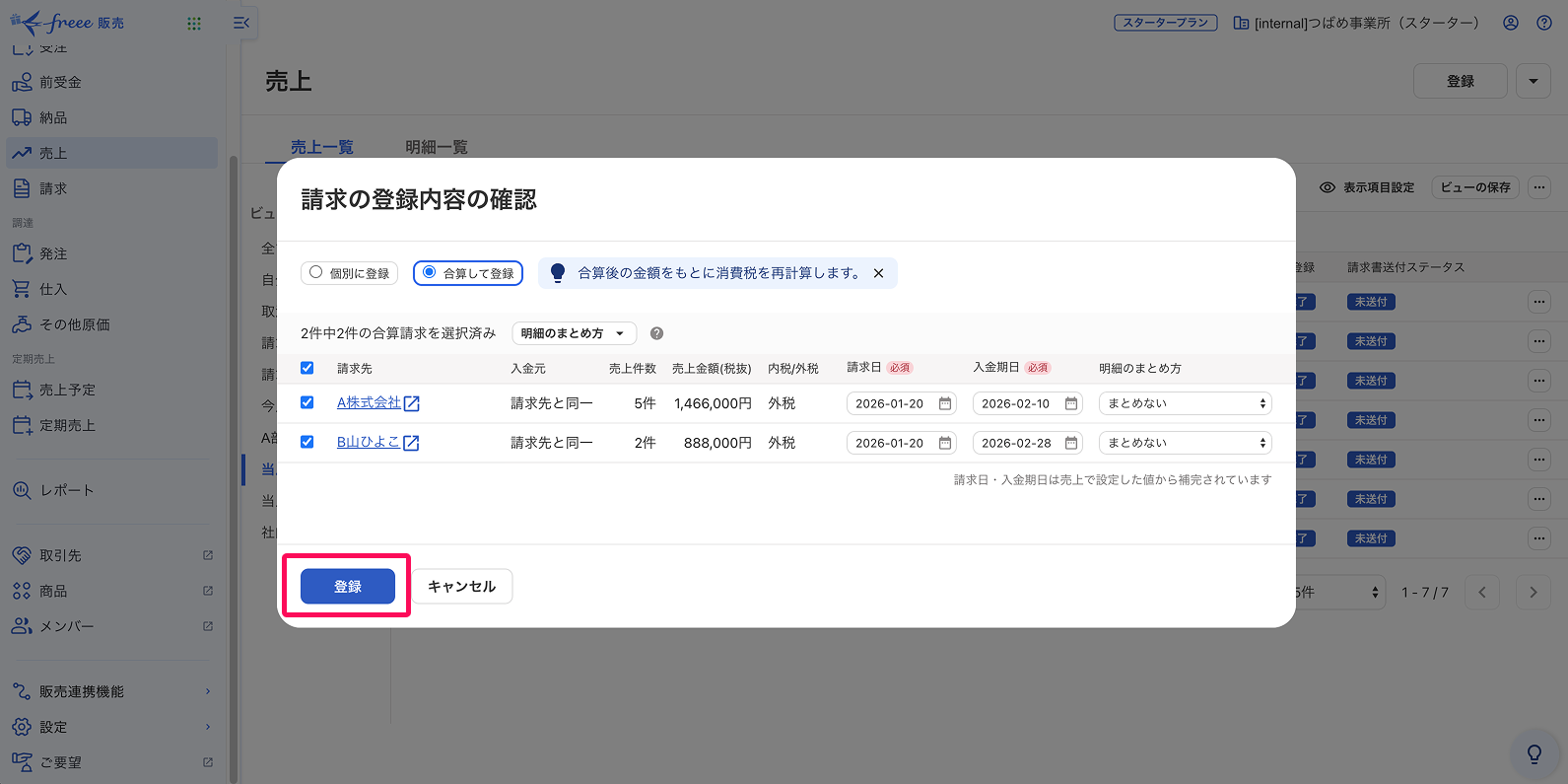Collapse the sidebar with the menu toggle icon

point(241,23)
